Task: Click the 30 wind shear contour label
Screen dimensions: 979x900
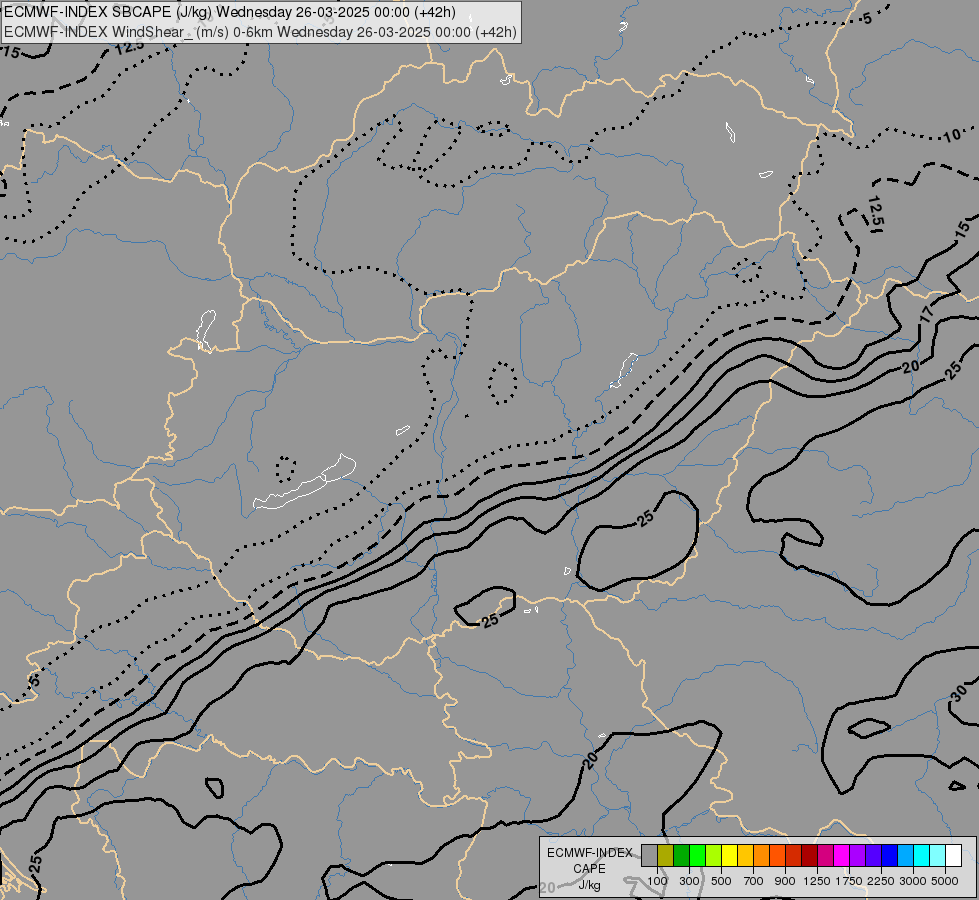Action: coord(959,692)
